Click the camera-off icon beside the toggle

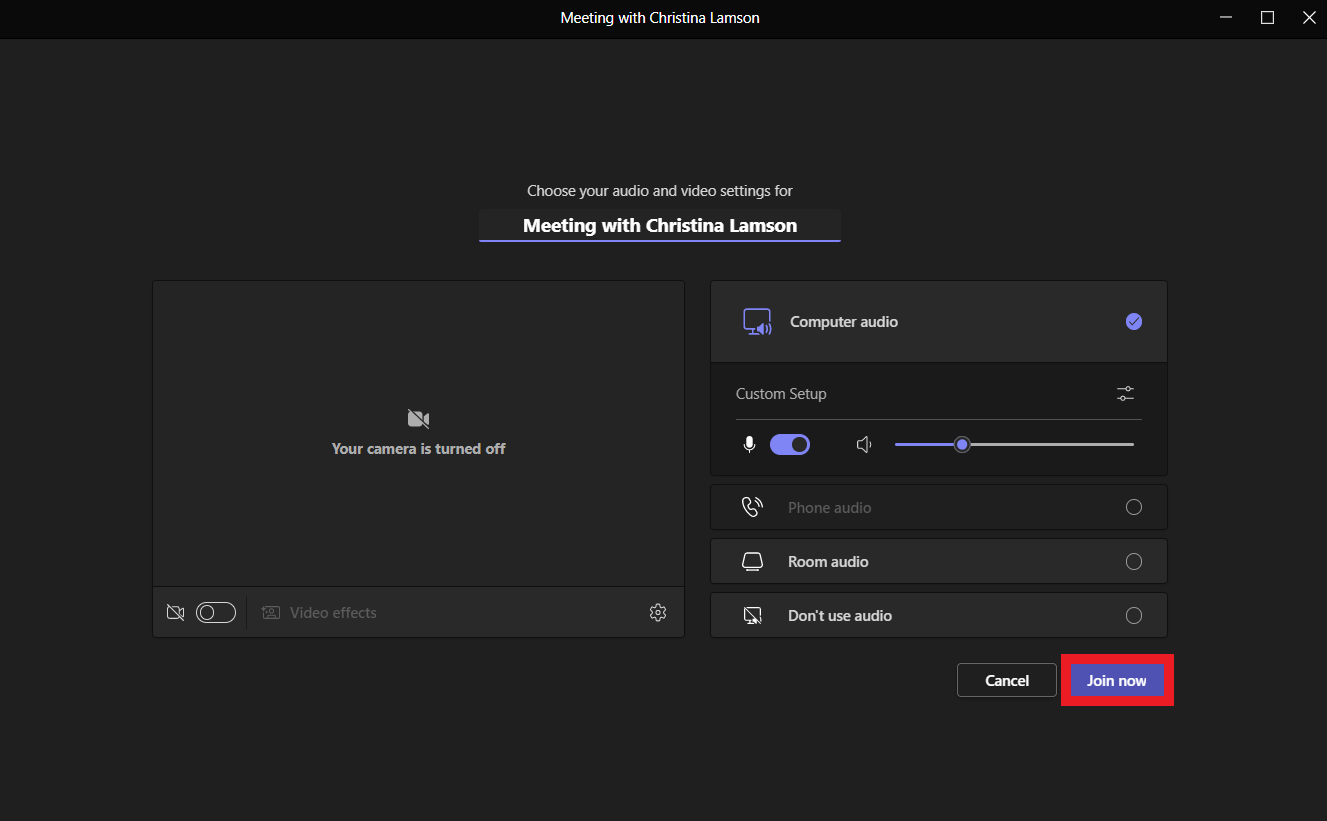pyautogui.click(x=176, y=613)
